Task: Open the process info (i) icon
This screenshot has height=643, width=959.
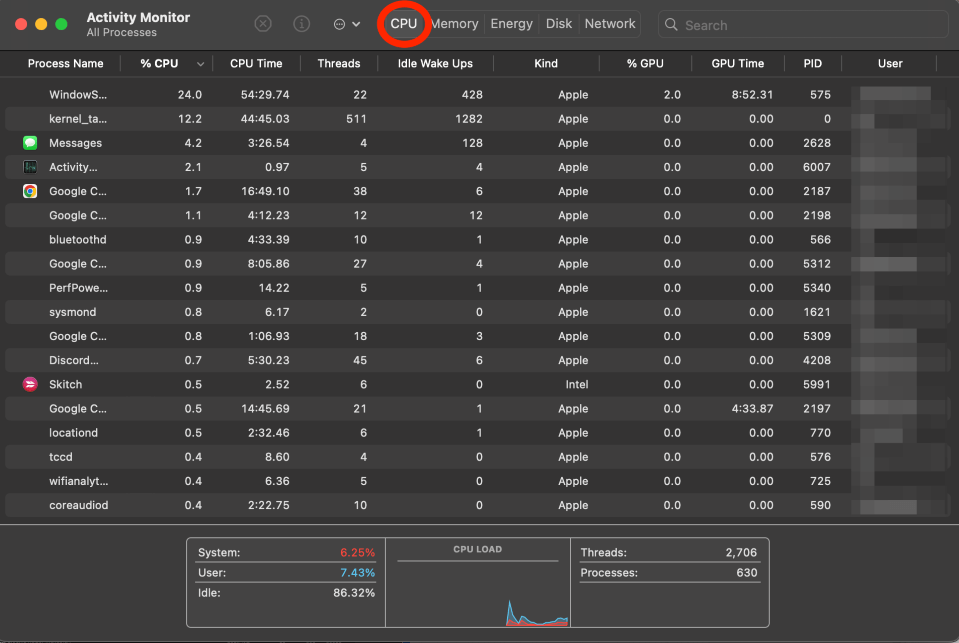Action: [x=302, y=24]
